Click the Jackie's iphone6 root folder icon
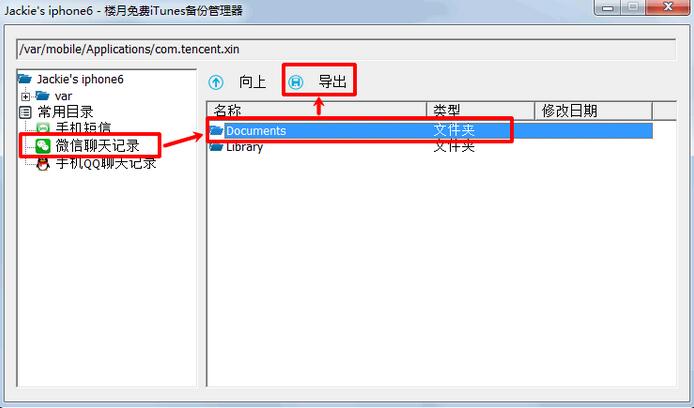694x408 pixels. coord(25,79)
